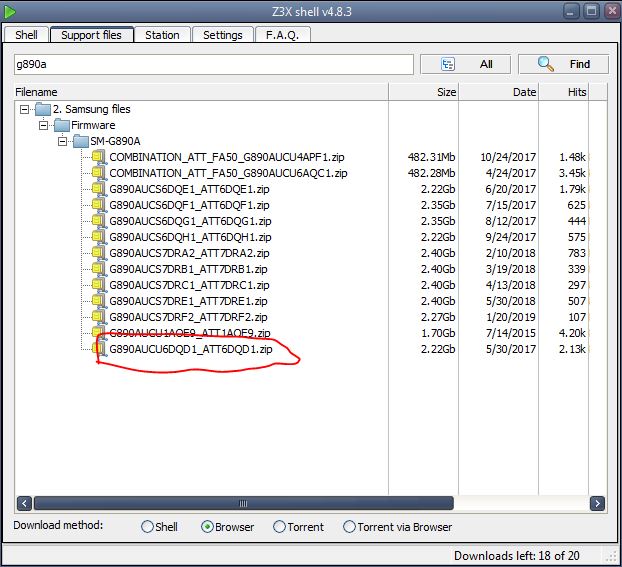Click the green Z3X play icon in title bar
The width and height of the screenshot is (622, 567).
pos(9,12)
